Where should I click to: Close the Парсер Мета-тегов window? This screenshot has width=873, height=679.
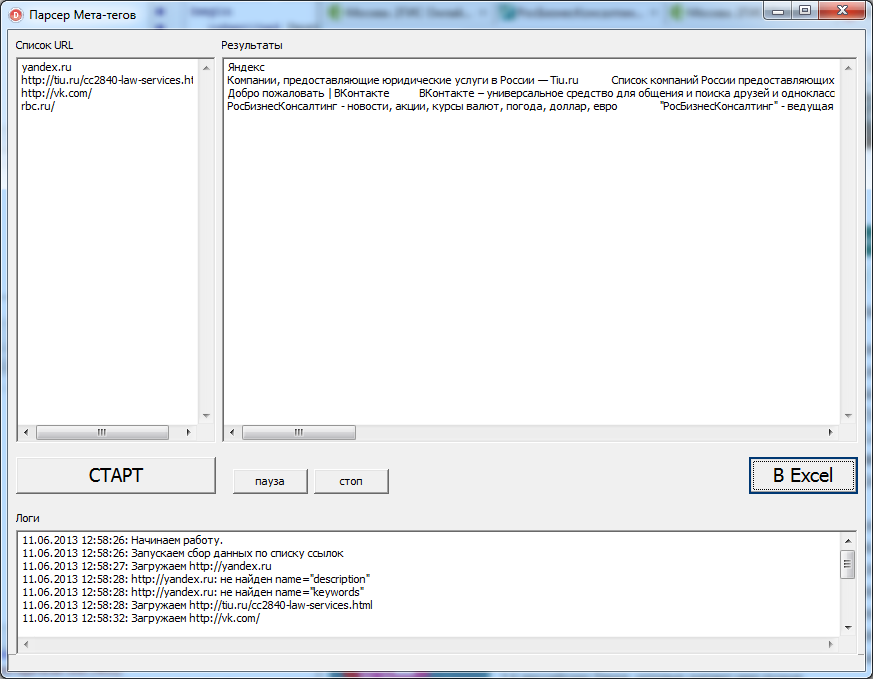coord(842,11)
